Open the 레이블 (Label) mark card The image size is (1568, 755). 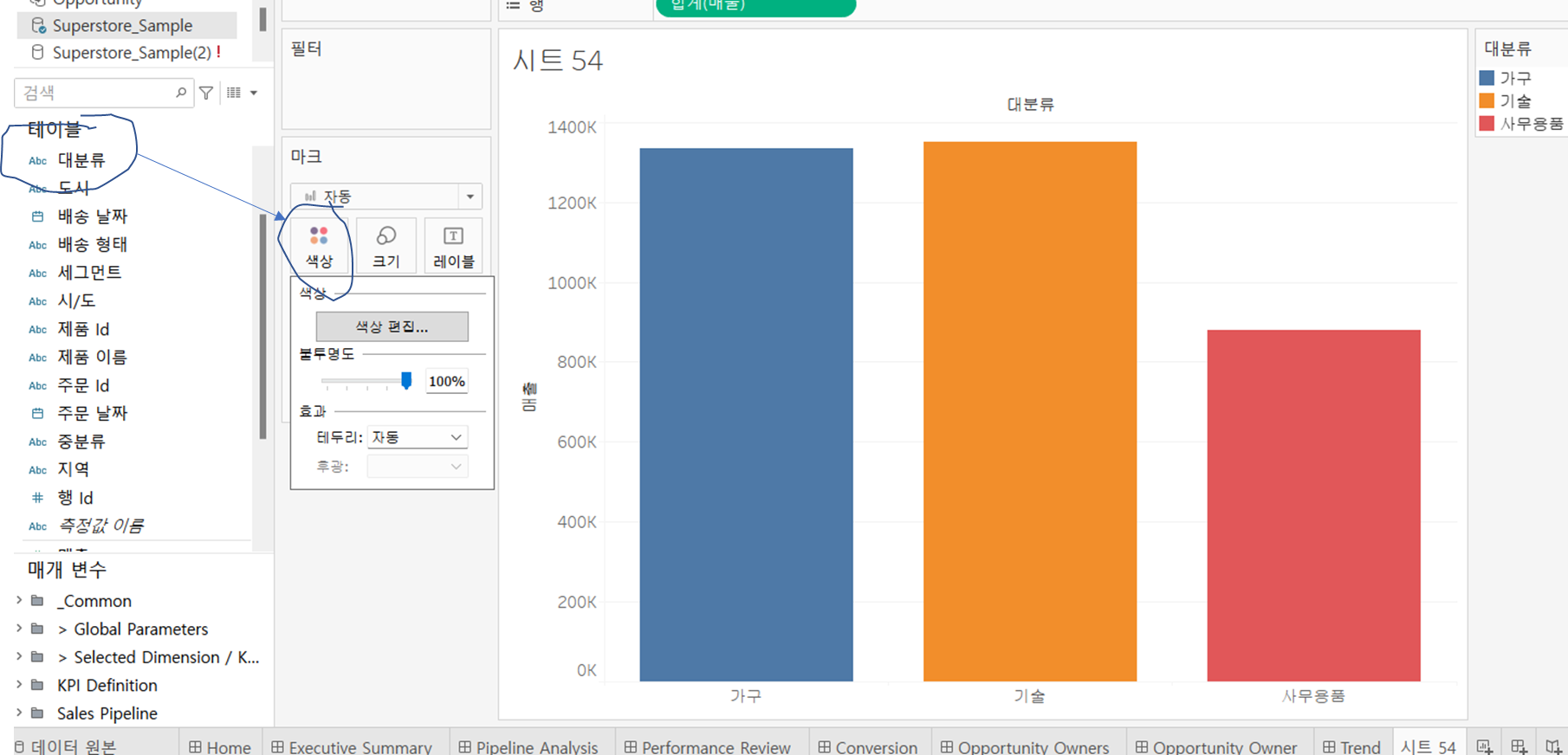pos(453,246)
